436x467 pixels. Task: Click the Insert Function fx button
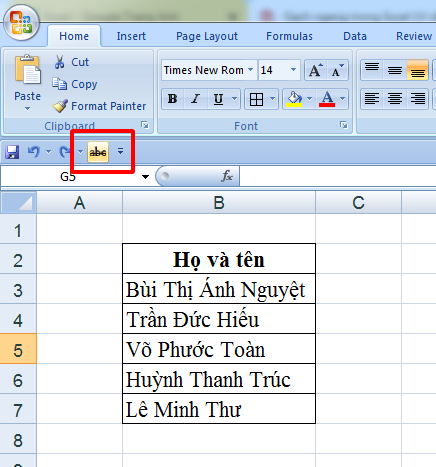pyautogui.click(x=227, y=176)
